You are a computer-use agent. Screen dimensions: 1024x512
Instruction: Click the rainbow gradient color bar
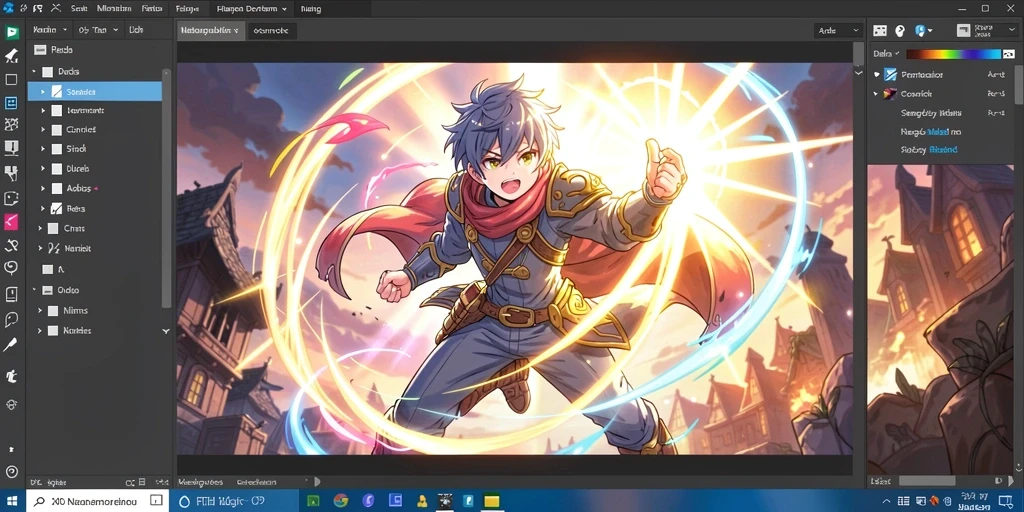(x=953, y=54)
